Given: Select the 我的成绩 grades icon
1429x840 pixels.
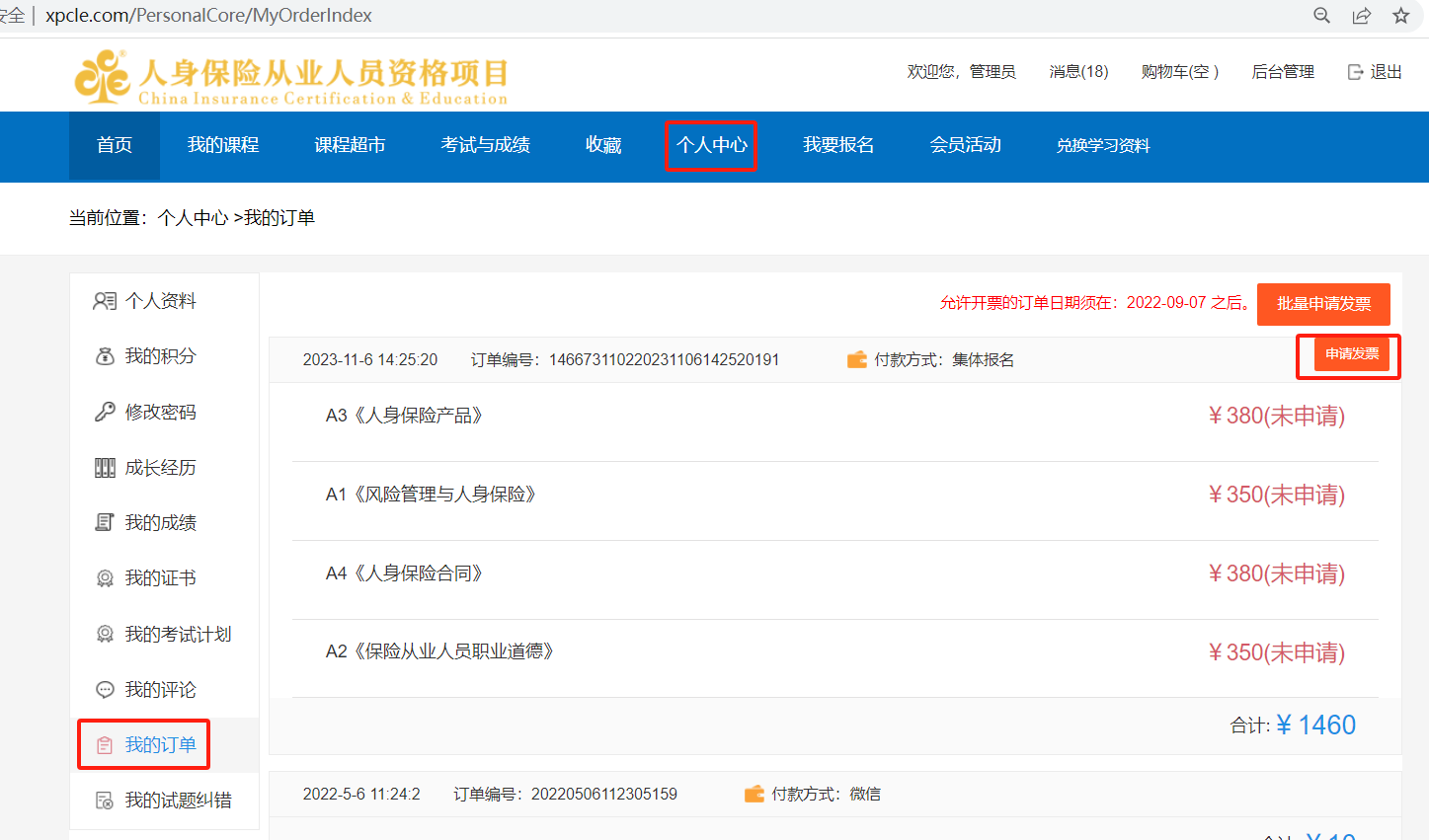Looking at the screenshot, I should point(104,522).
